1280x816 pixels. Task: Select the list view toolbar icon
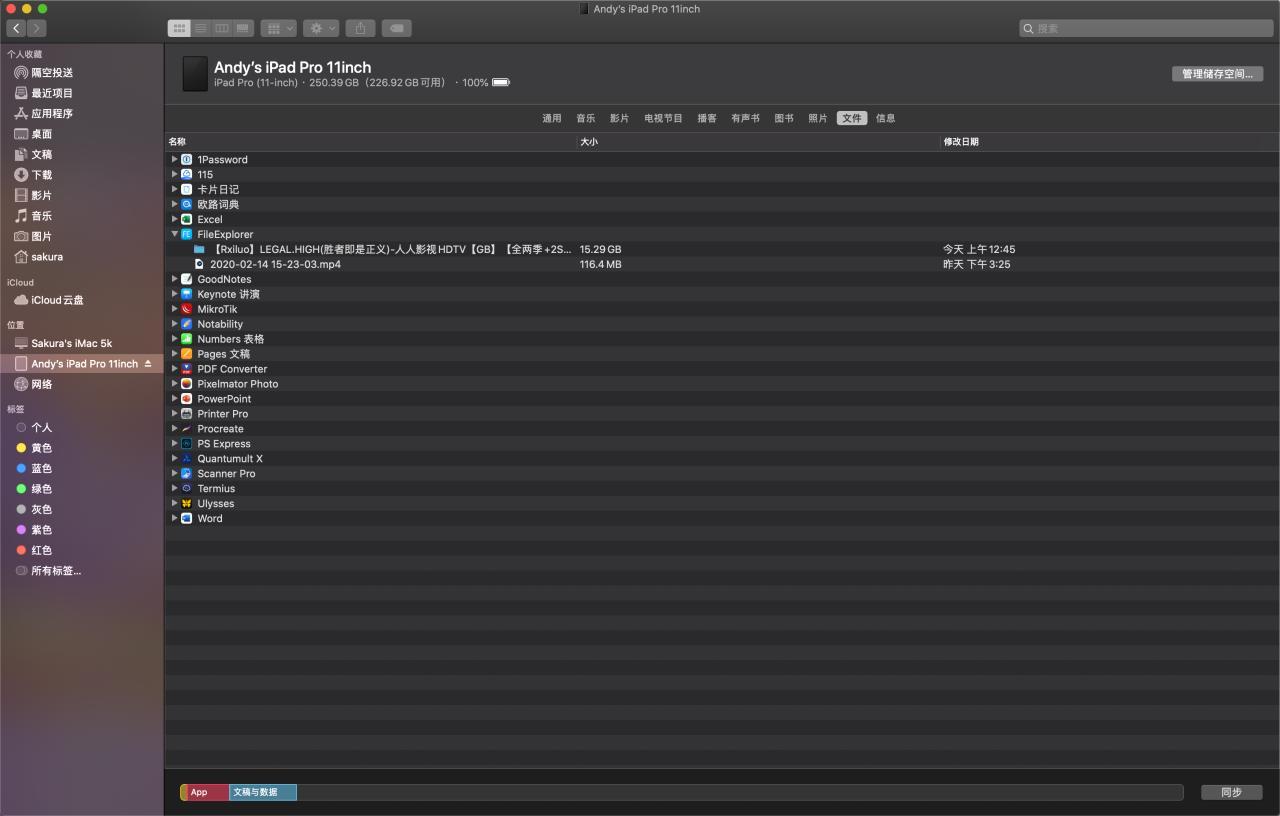pyautogui.click(x=200, y=29)
